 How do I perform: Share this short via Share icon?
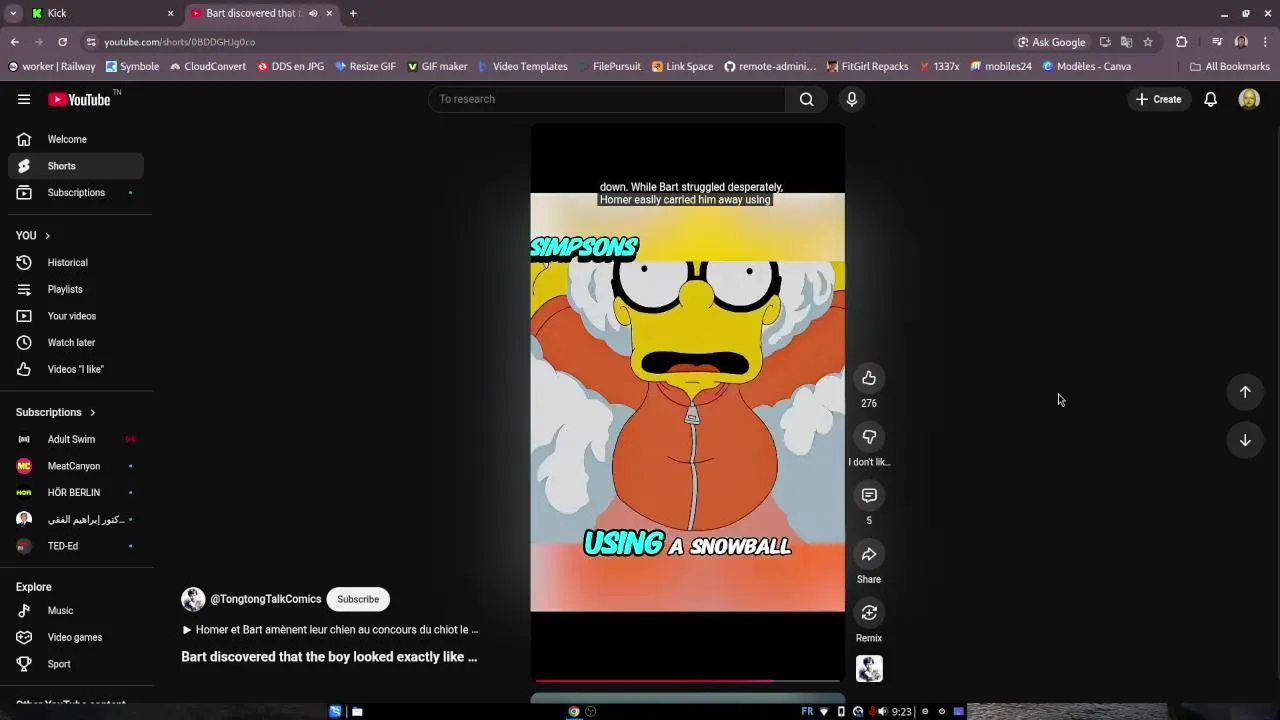coord(869,554)
